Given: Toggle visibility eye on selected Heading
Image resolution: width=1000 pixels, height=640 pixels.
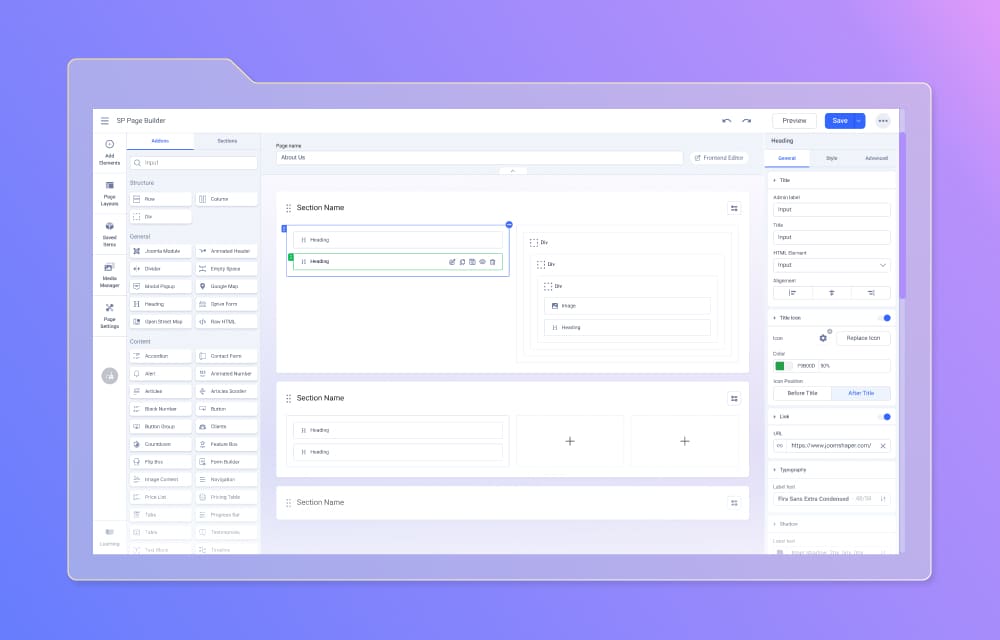Looking at the screenshot, I should coord(482,262).
